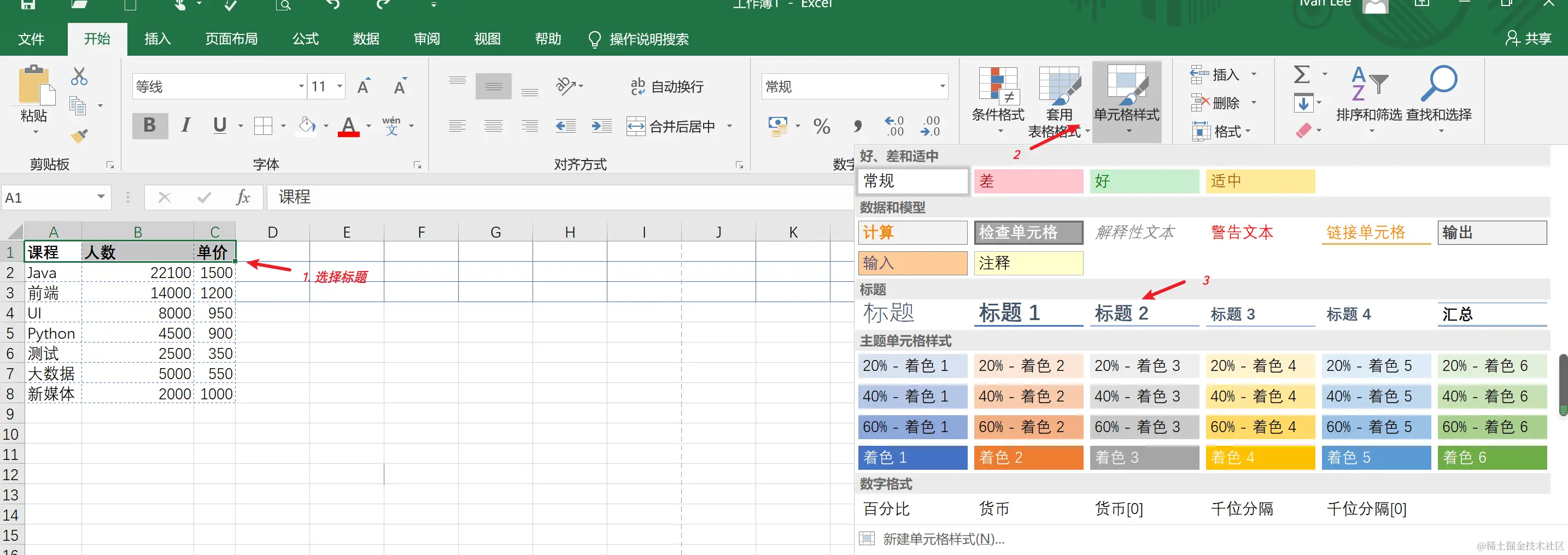Toggle center horizontal alignment
Image resolution: width=1568 pixels, height=555 pixels.
click(494, 126)
